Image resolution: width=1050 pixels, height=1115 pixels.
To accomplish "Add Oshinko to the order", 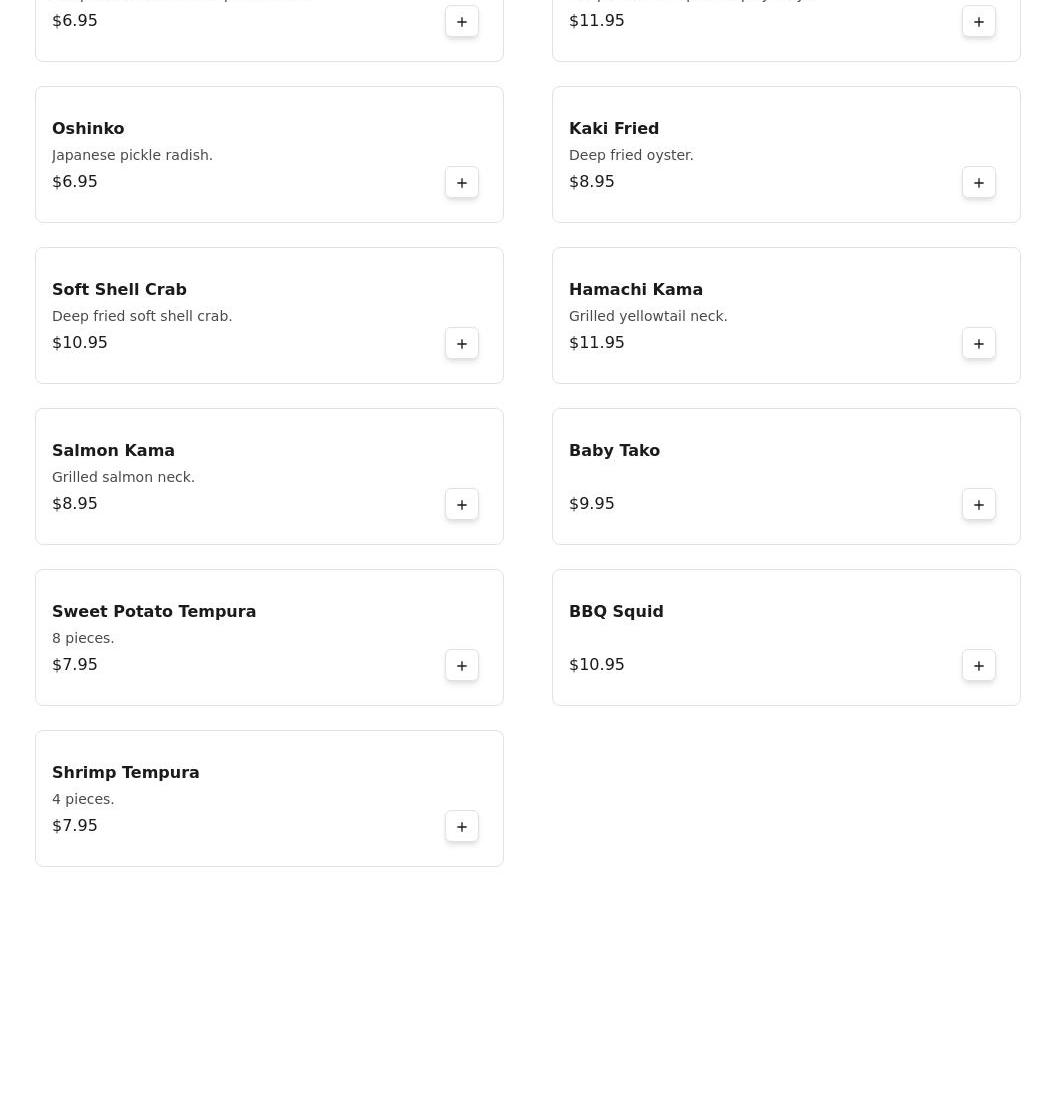I will [462, 183].
